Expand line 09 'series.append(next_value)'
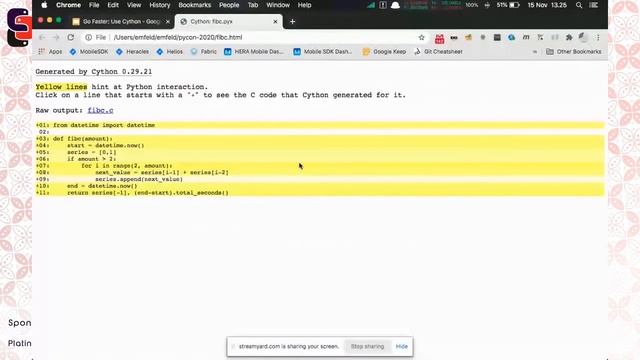This screenshot has width=640, height=360. coord(320,179)
